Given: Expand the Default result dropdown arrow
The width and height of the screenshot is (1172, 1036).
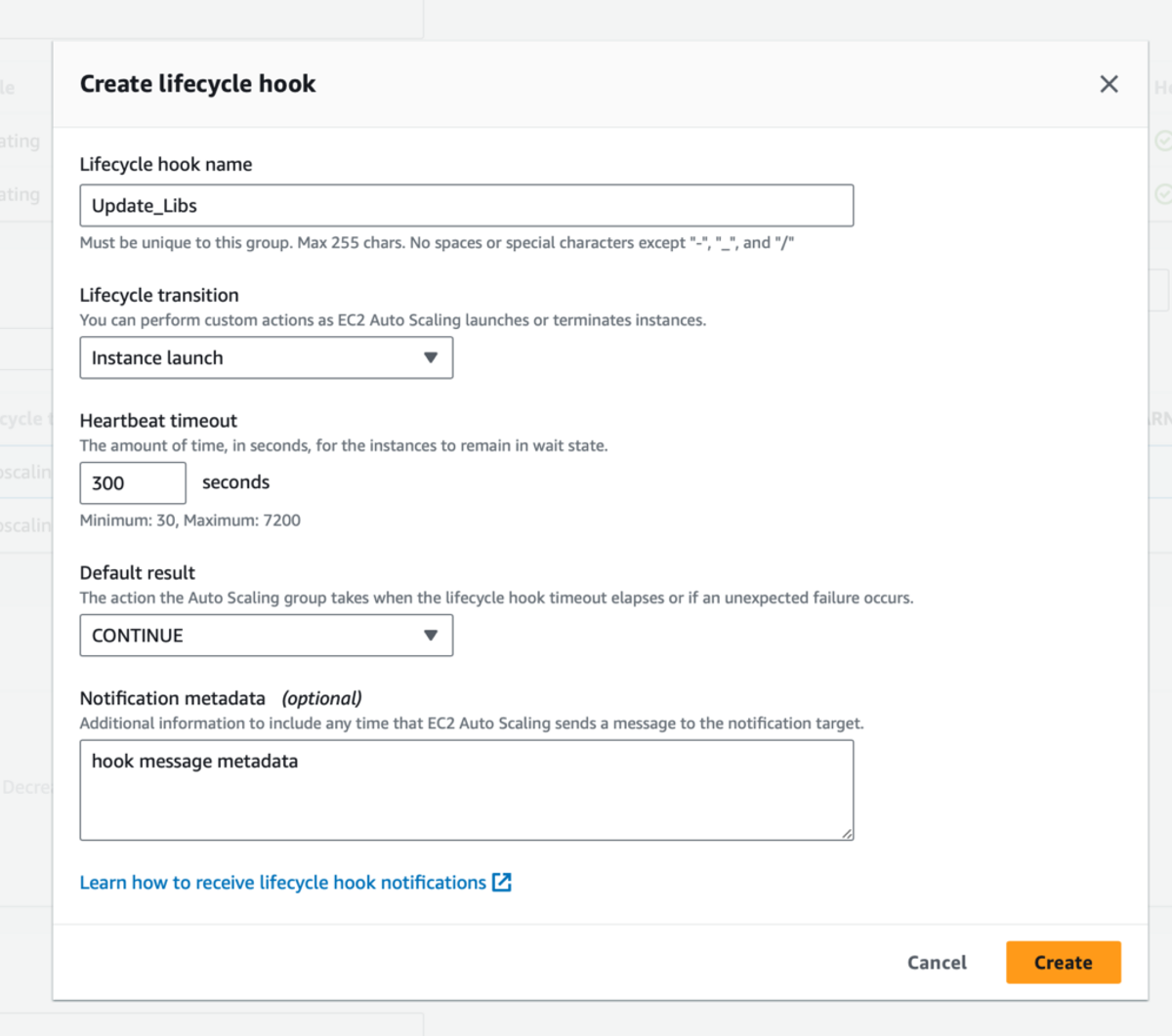Looking at the screenshot, I should coord(431,636).
